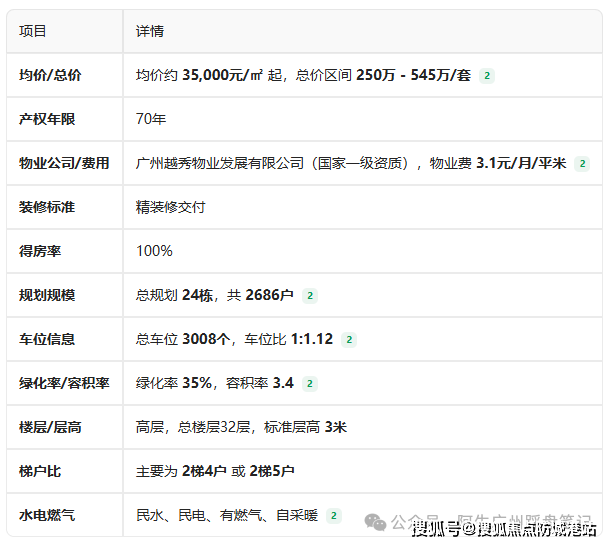Viewport: 611px width, 546px height.
Task: Select the 详情 column header
Action: pyautogui.click(x=150, y=31)
